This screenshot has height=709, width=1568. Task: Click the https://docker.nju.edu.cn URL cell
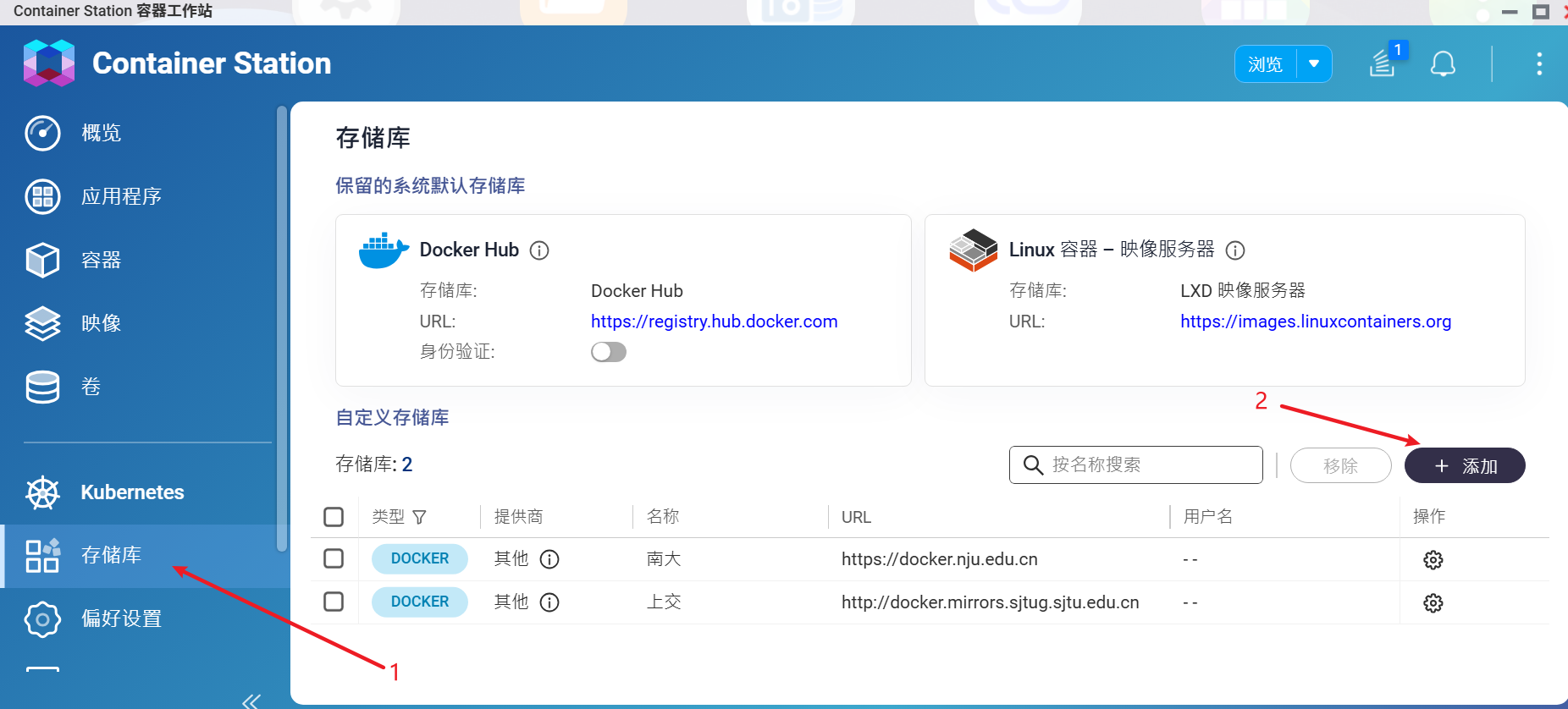click(x=940, y=559)
